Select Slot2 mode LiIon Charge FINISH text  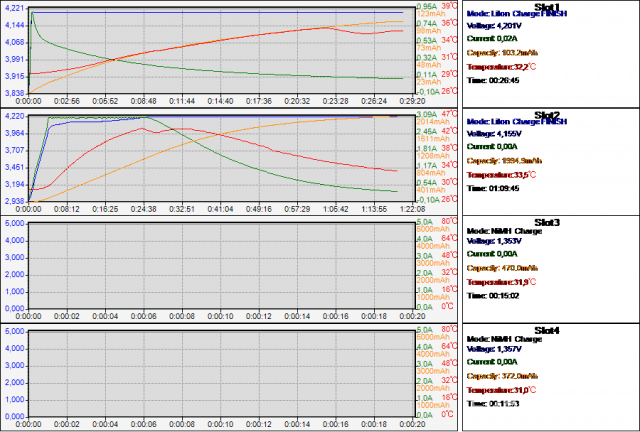[517, 122]
